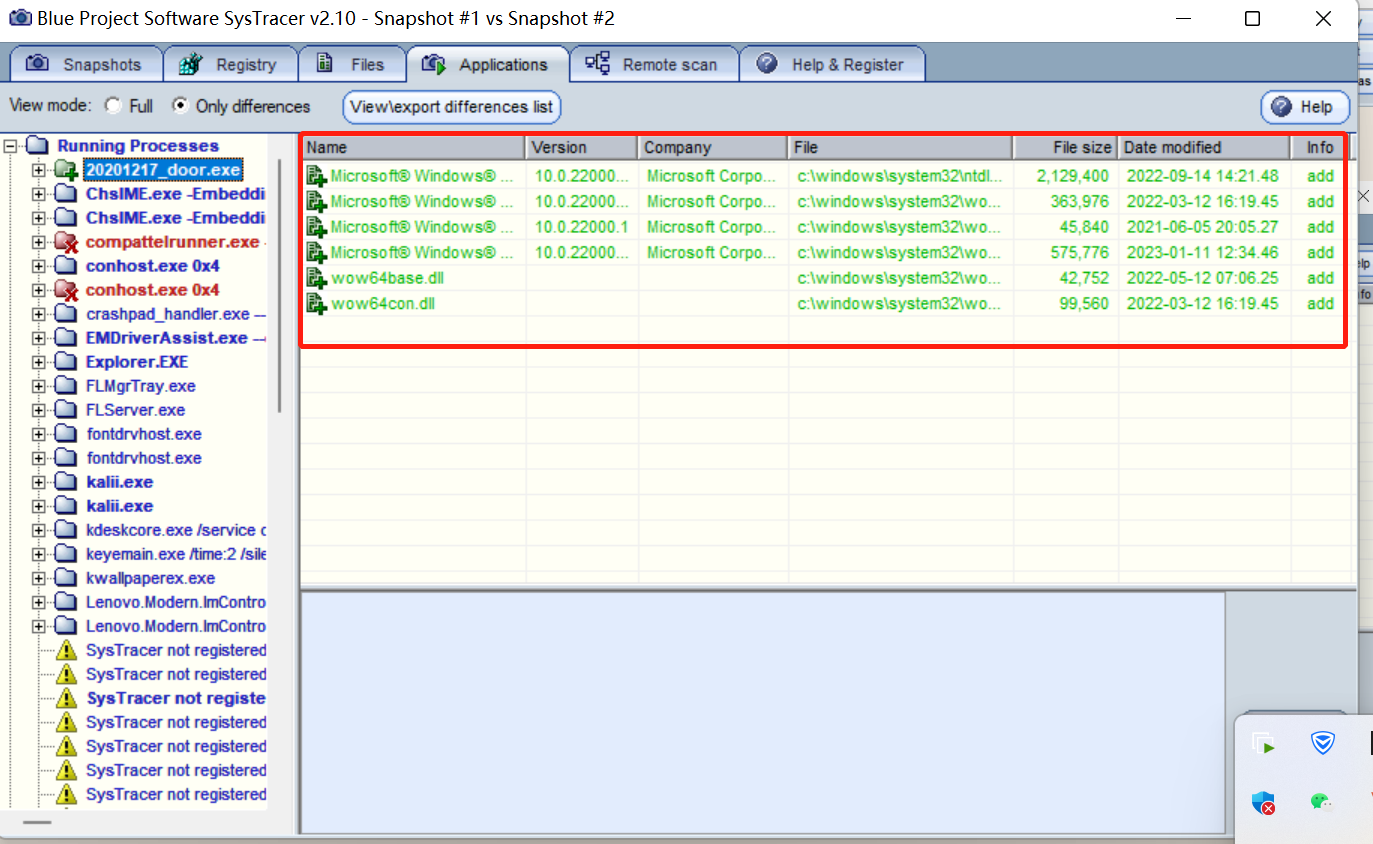Open the Remote scan tab
1373x844 pixels.
654,64
